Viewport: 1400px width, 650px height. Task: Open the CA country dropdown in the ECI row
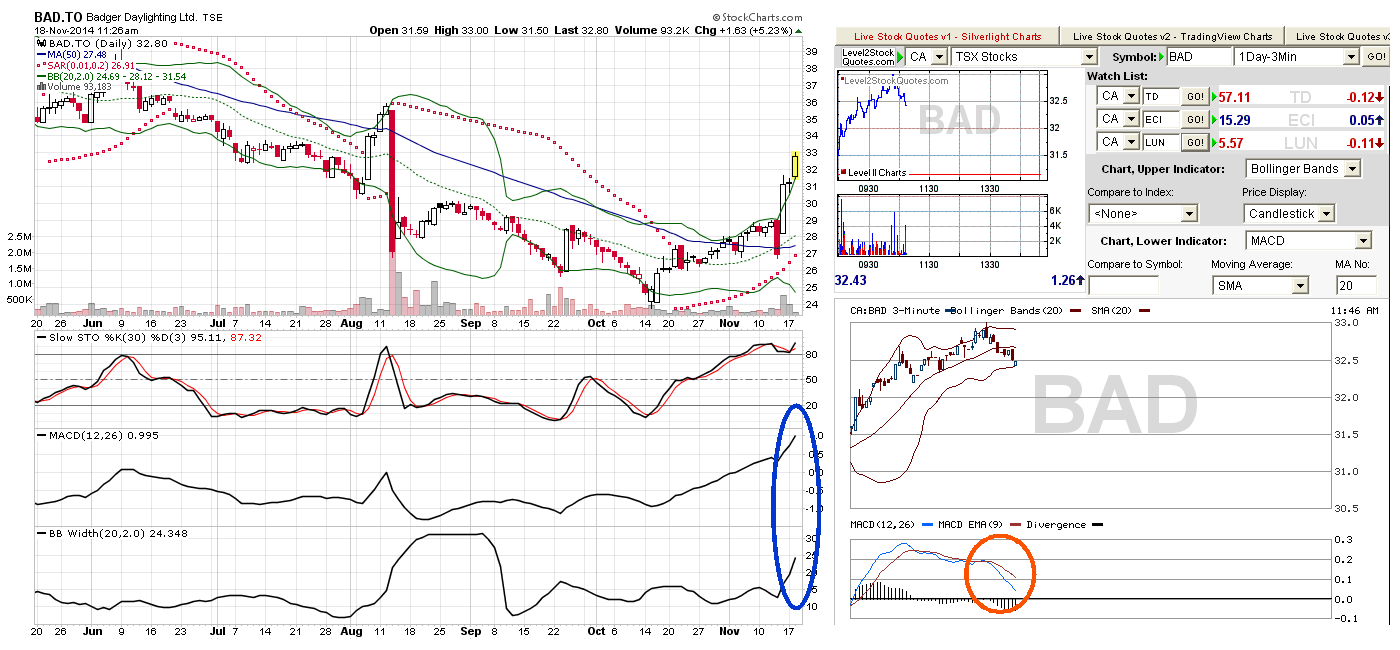click(x=1118, y=120)
